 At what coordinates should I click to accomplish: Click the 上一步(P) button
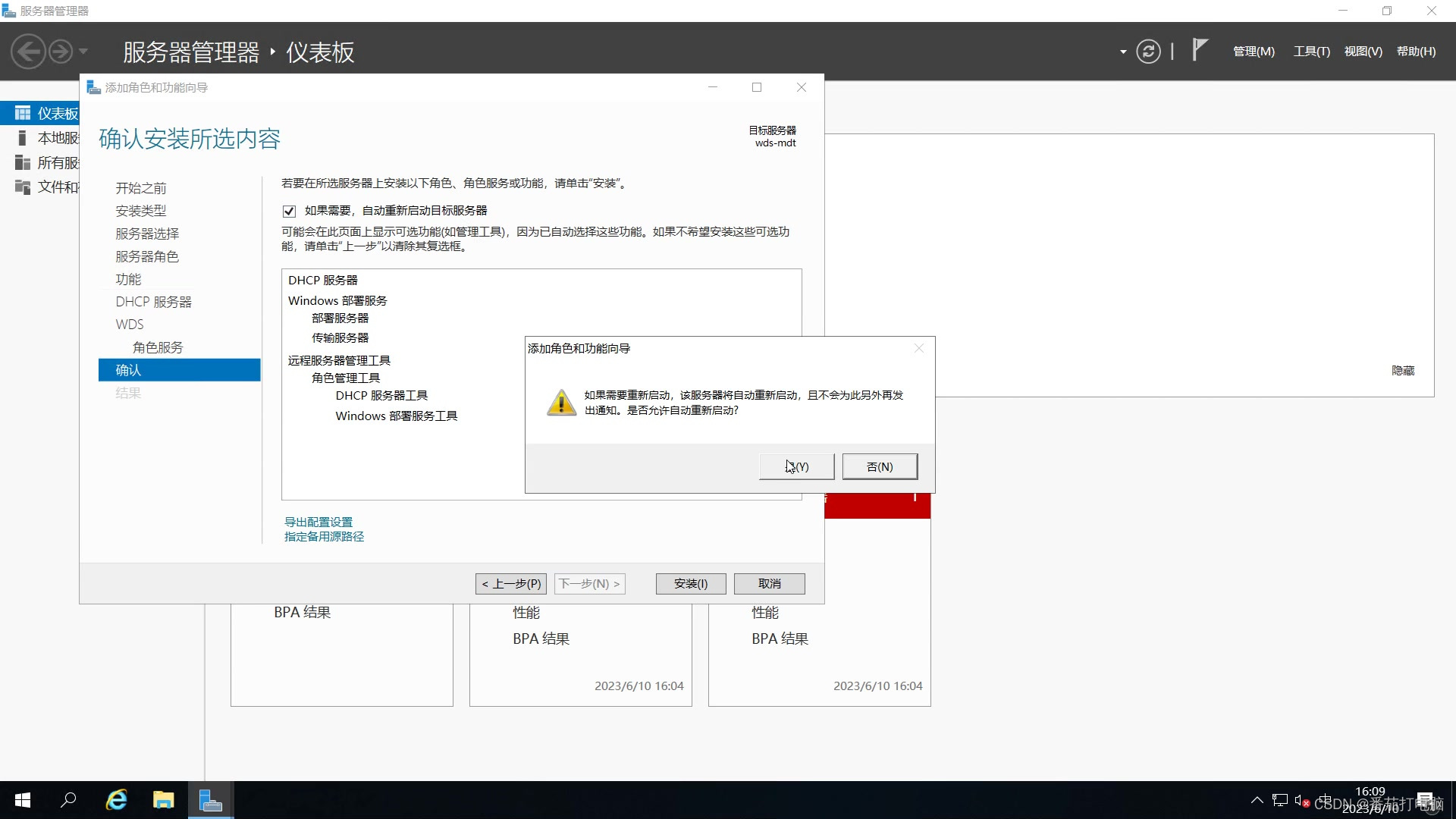coord(512,583)
